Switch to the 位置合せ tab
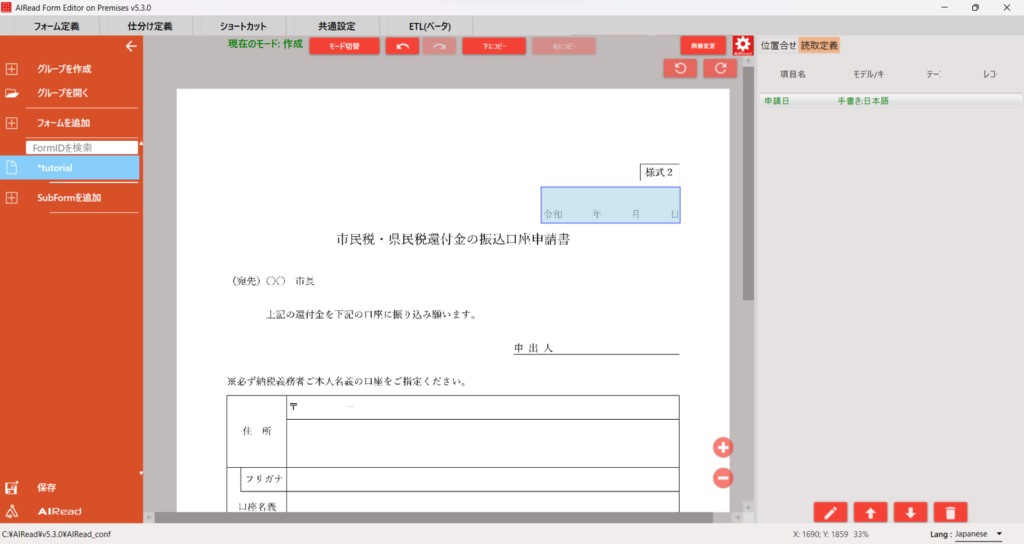The width and height of the screenshot is (1024, 544). pyautogui.click(x=778, y=45)
